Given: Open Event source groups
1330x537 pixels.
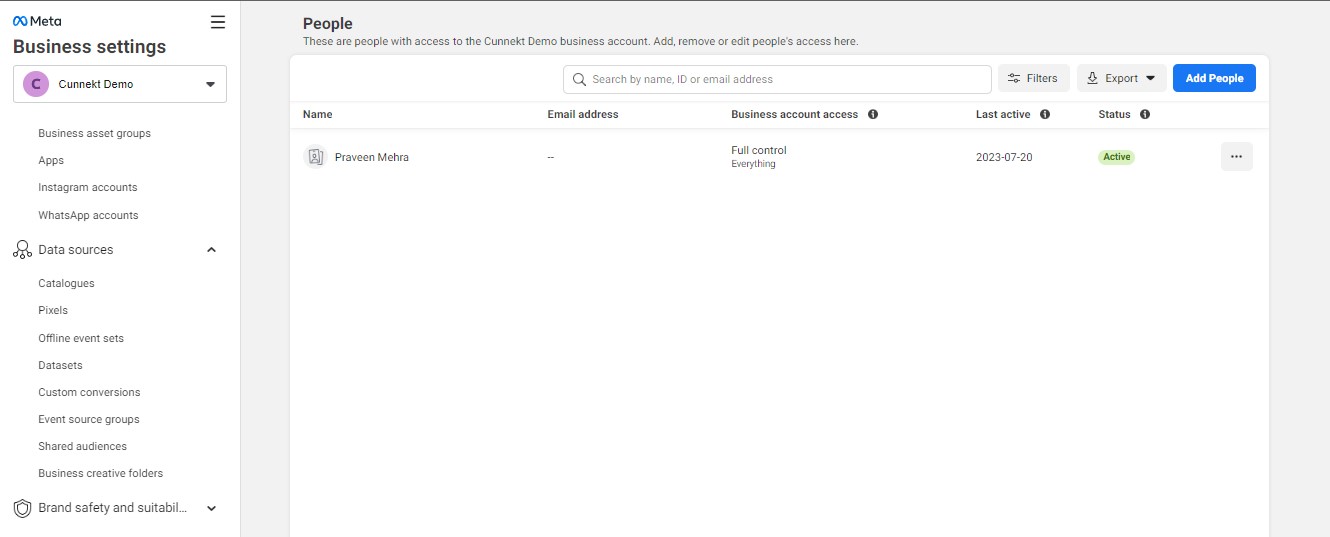Looking at the screenshot, I should click(89, 419).
